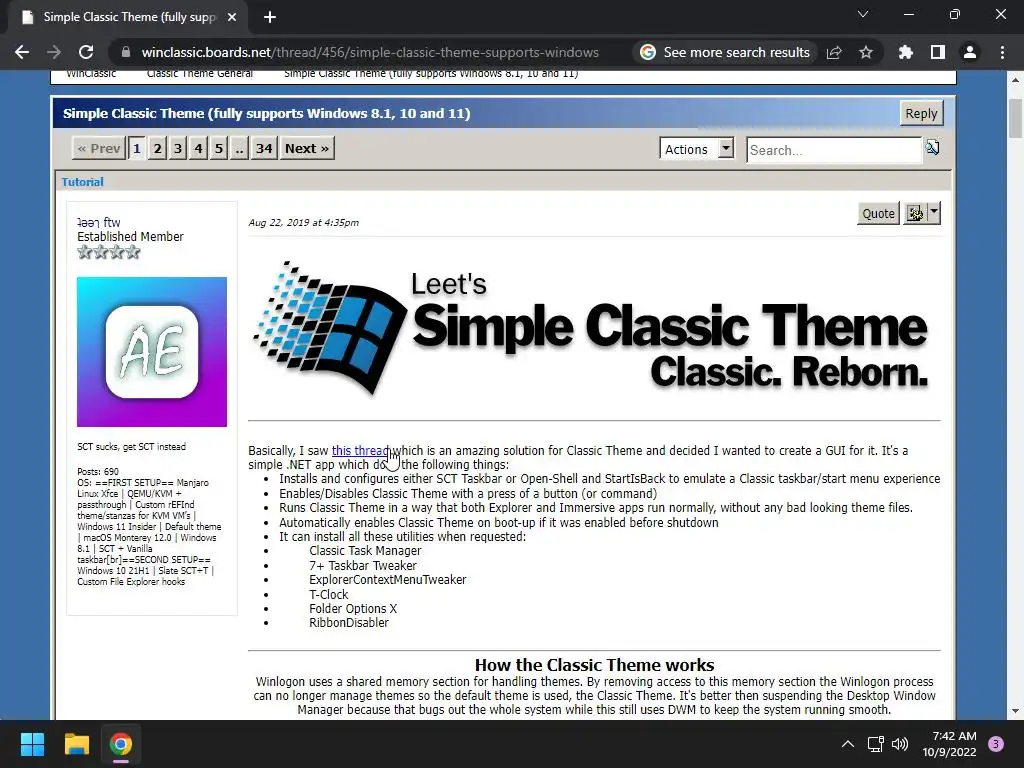Image resolution: width=1024 pixels, height=768 pixels.
Task: Click the 'Folder Options X' list item
Action: [x=353, y=609]
